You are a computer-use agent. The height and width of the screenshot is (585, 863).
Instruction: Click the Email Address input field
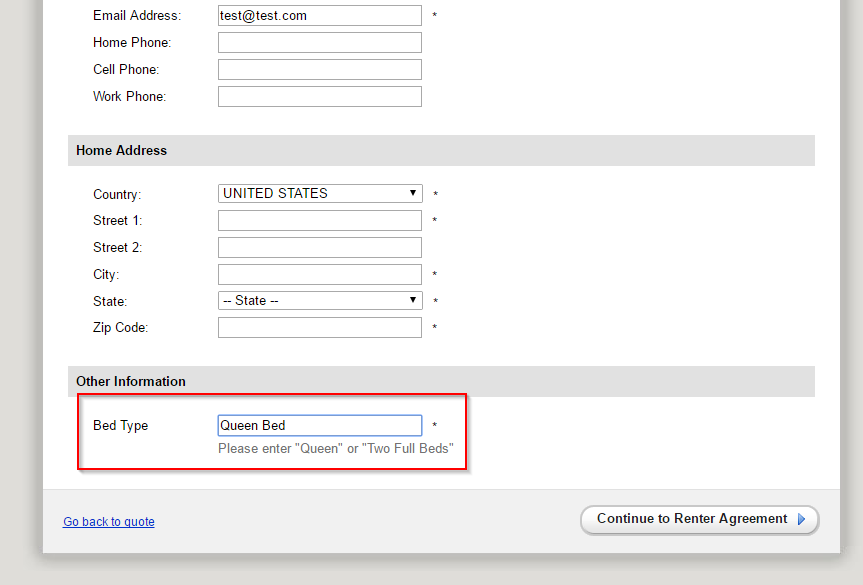(x=319, y=16)
